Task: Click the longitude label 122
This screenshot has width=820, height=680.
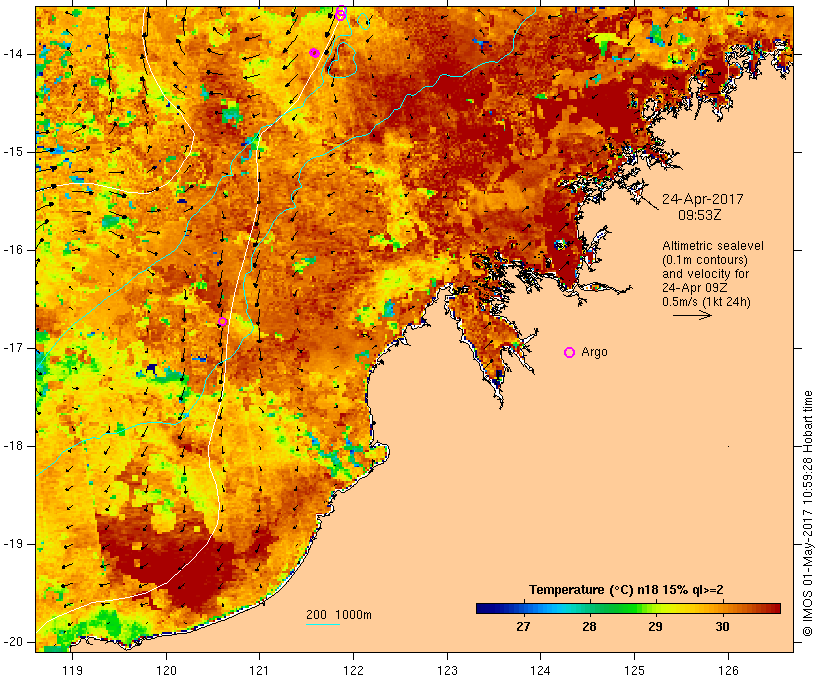Action: (353, 671)
